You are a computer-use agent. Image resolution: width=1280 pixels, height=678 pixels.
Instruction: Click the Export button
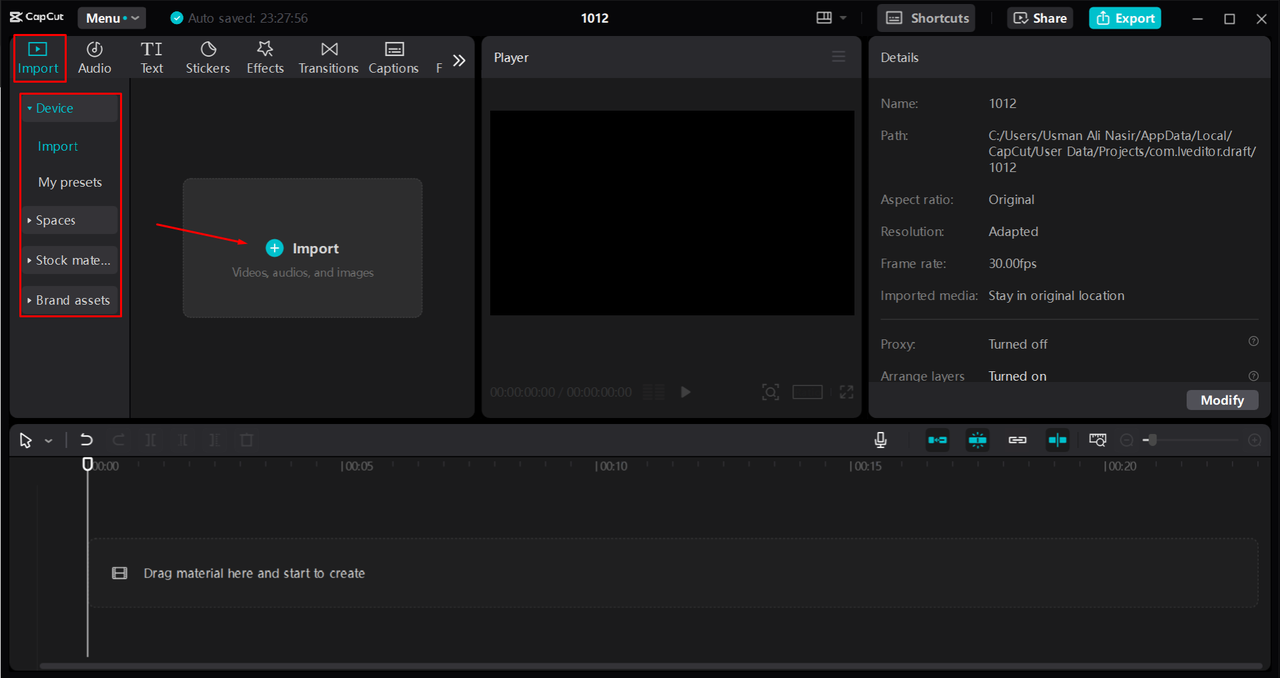pyautogui.click(x=1125, y=18)
